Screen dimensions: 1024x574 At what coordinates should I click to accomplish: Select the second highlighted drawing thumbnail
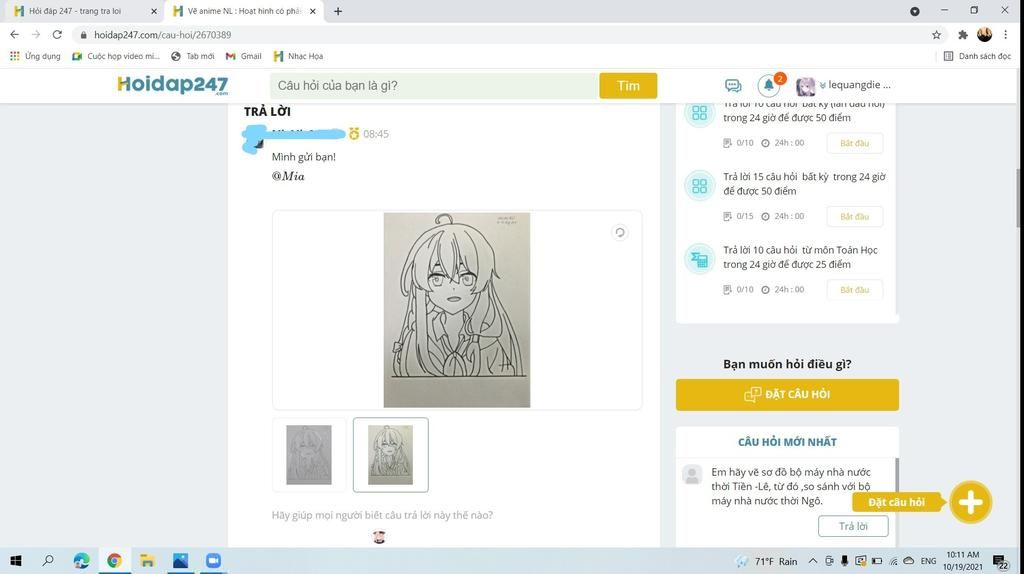point(391,454)
